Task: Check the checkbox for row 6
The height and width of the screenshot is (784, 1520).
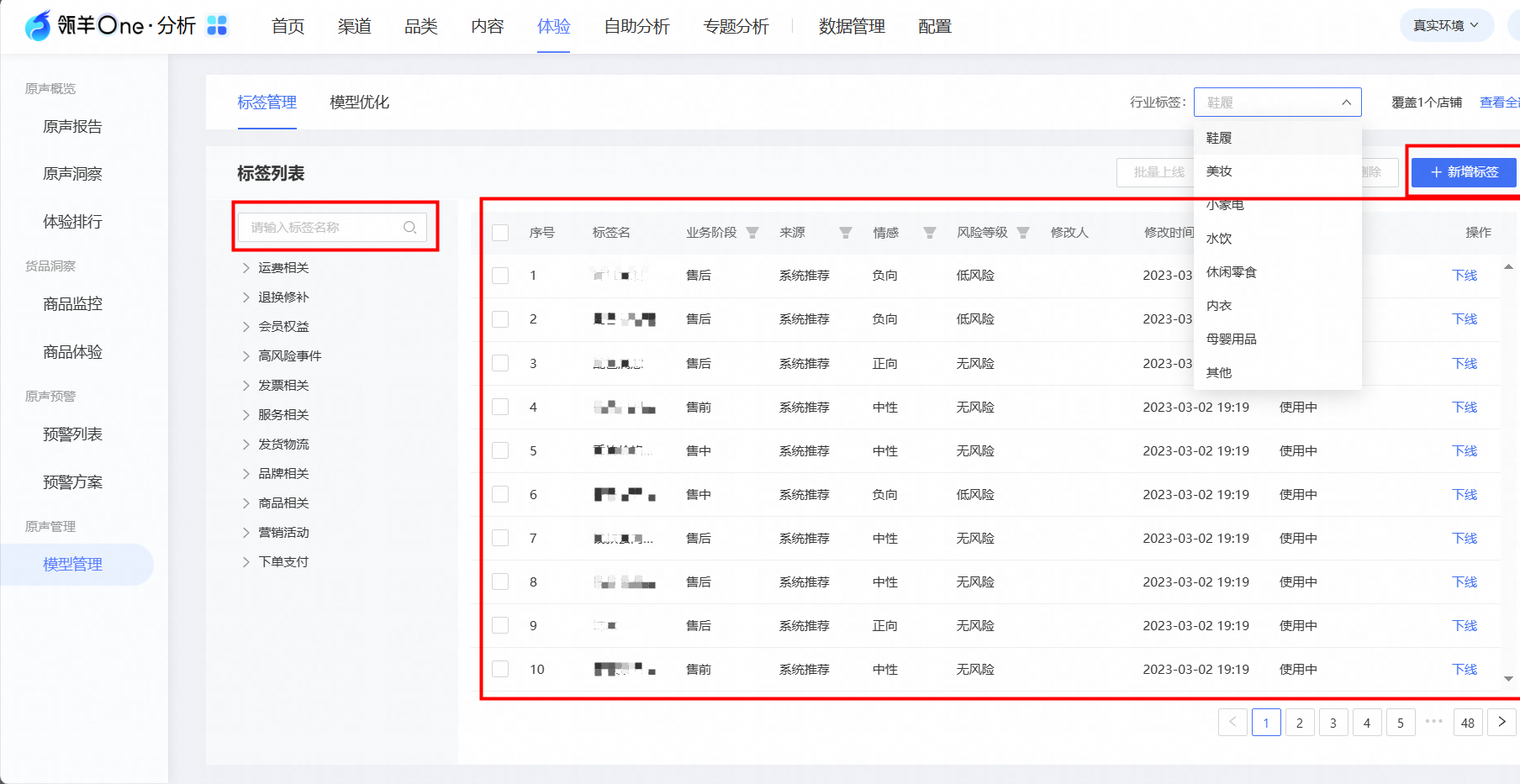Action: pyautogui.click(x=500, y=494)
